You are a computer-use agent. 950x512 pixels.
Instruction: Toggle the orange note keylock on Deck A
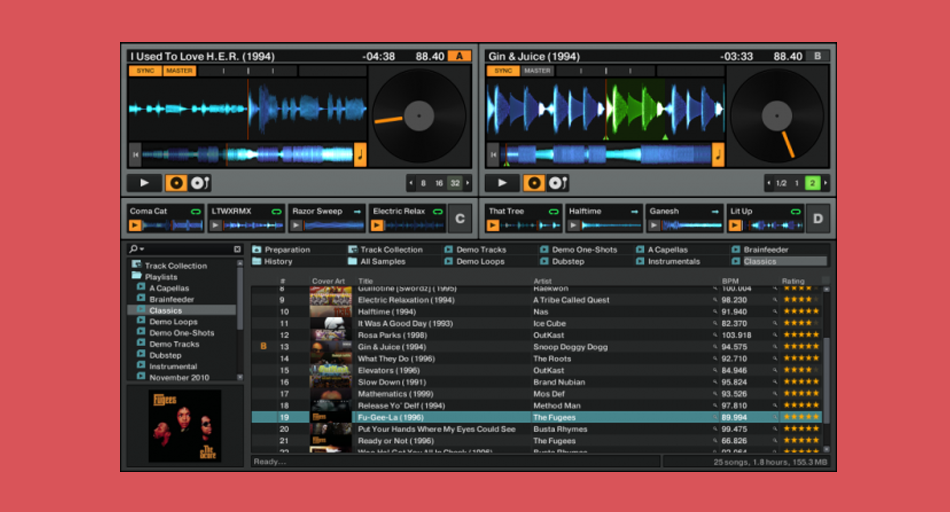tap(360, 155)
